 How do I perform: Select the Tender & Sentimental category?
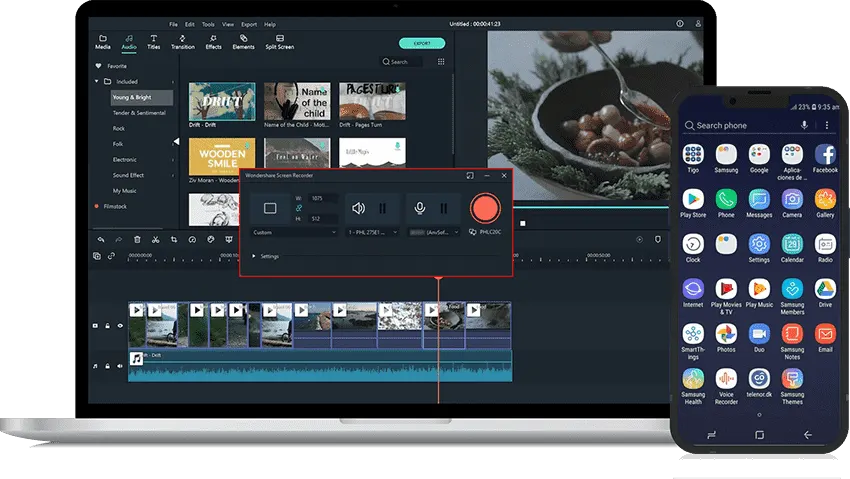tap(139, 113)
